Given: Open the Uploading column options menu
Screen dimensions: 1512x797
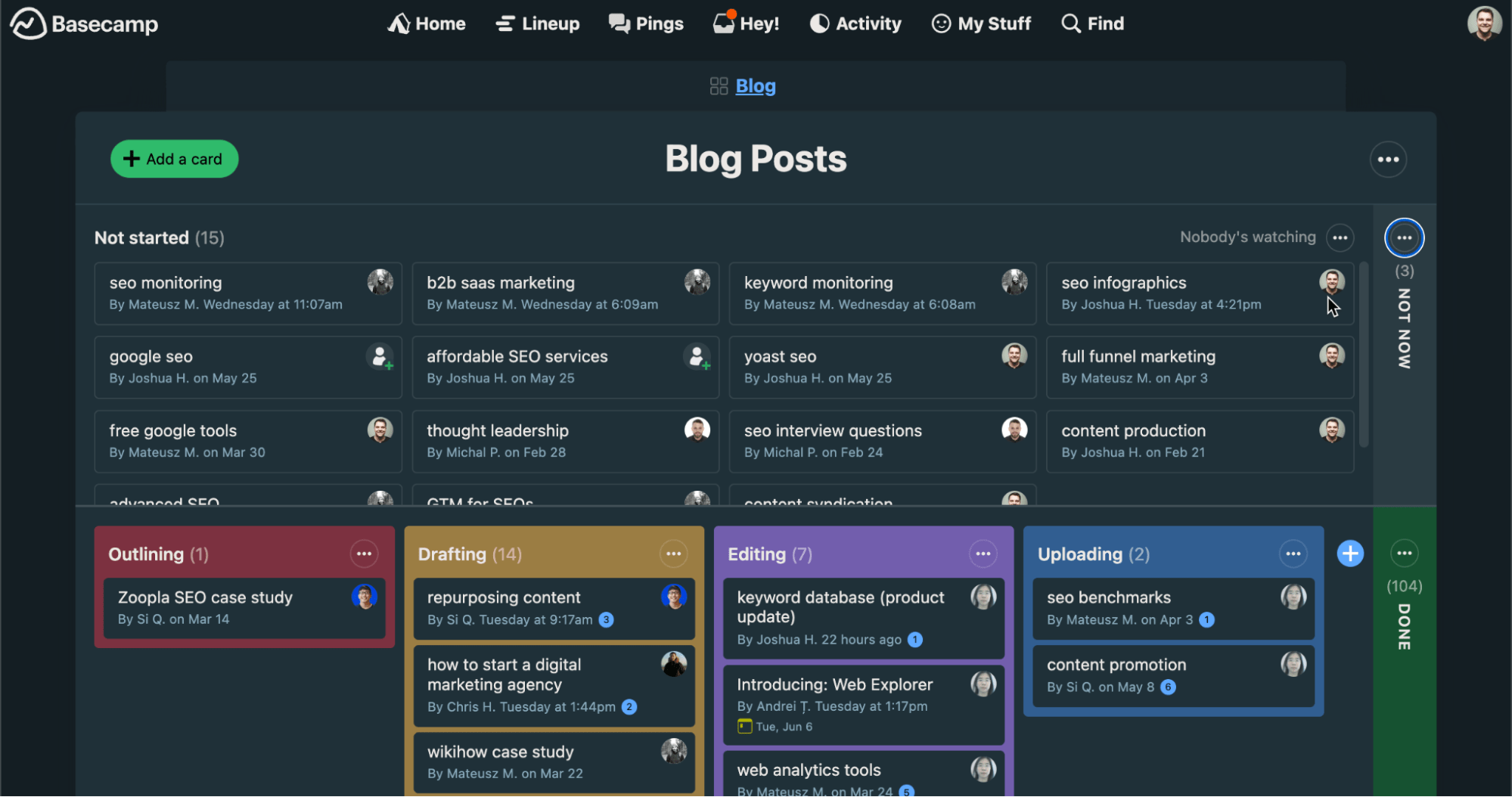Looking at the screenshot, I should pos(1293,554).
